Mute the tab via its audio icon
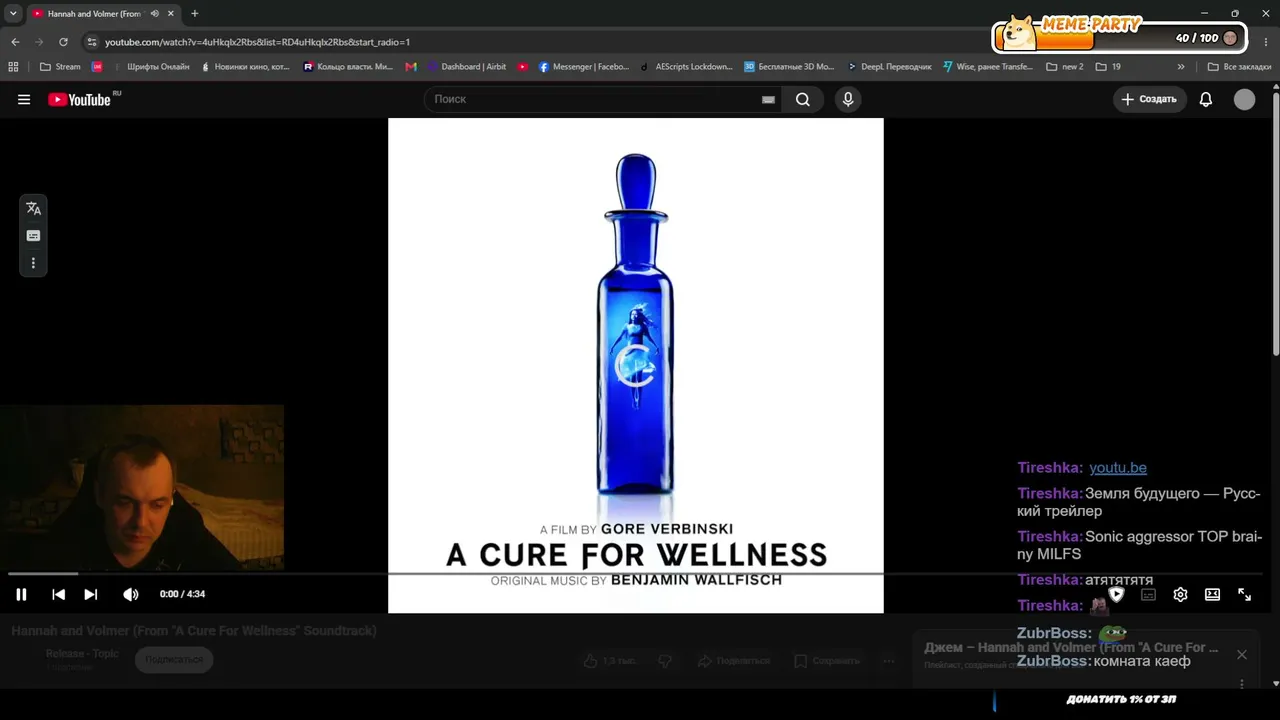The height and width of the screenshot is (720, 1280). [154, 14]
